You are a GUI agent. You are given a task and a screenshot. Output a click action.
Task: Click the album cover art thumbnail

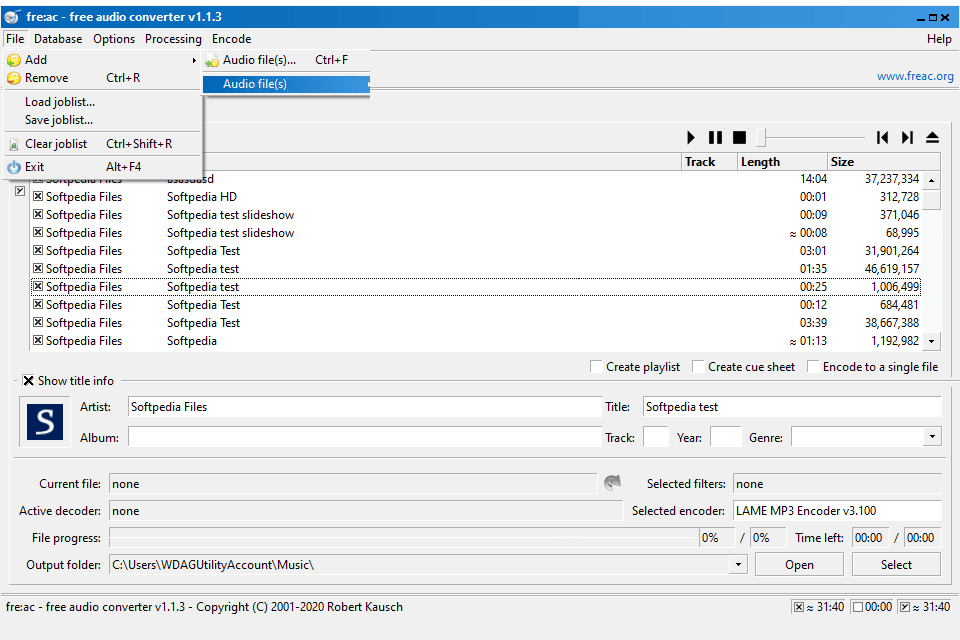click(x=44, y=422)
